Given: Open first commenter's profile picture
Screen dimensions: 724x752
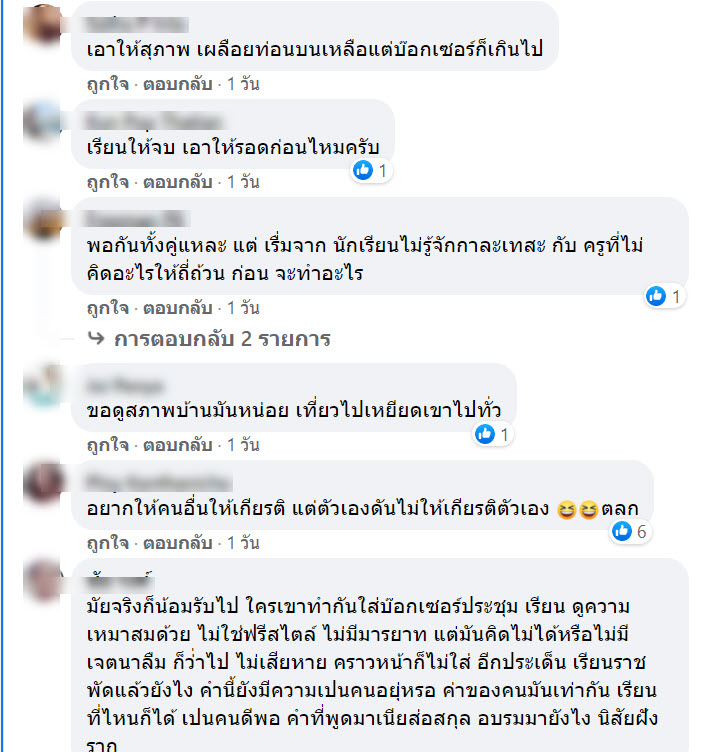Looking at the screenshot, I should [x=43, y=24].
